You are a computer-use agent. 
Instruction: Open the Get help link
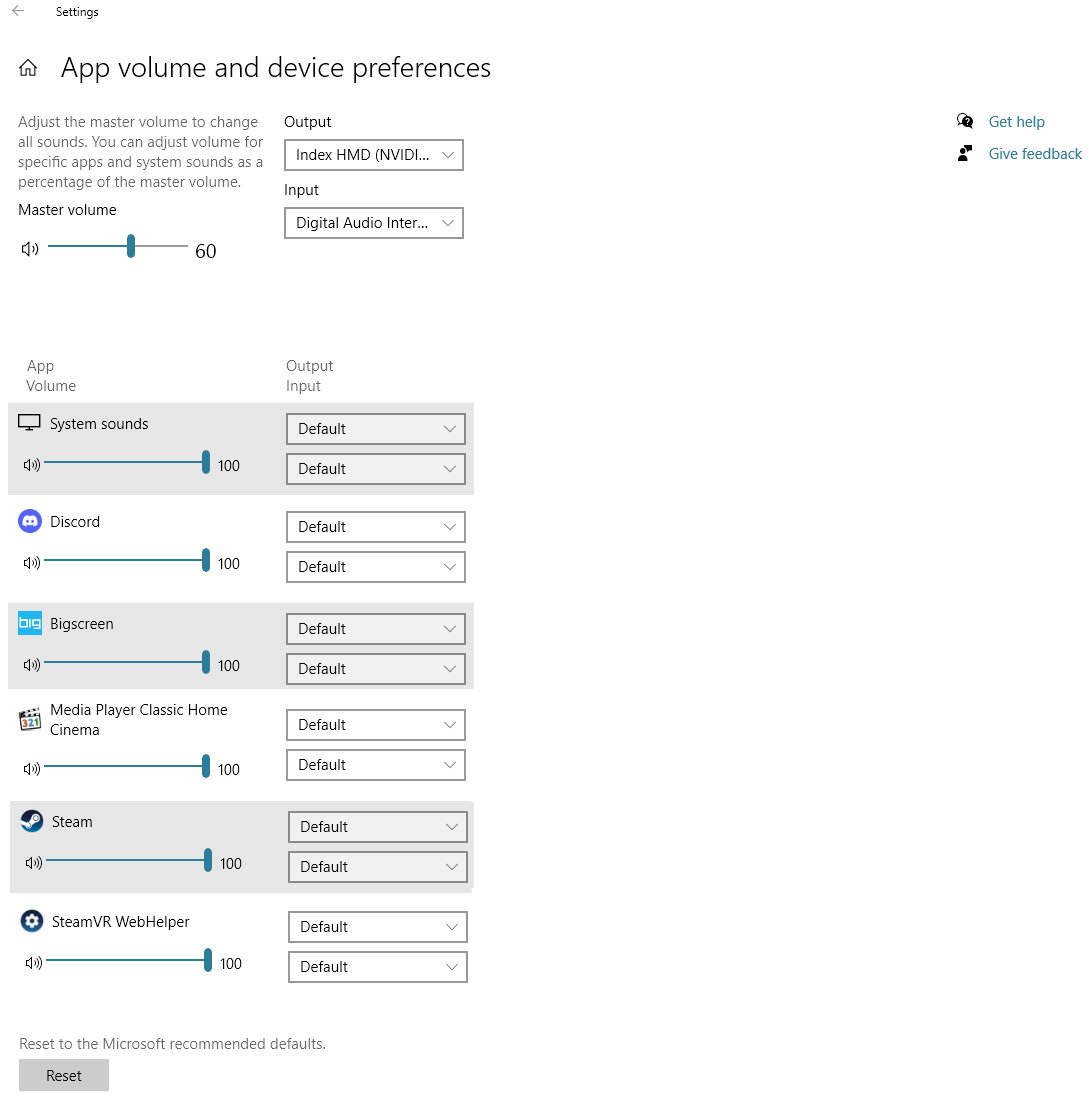(1016, 122)
